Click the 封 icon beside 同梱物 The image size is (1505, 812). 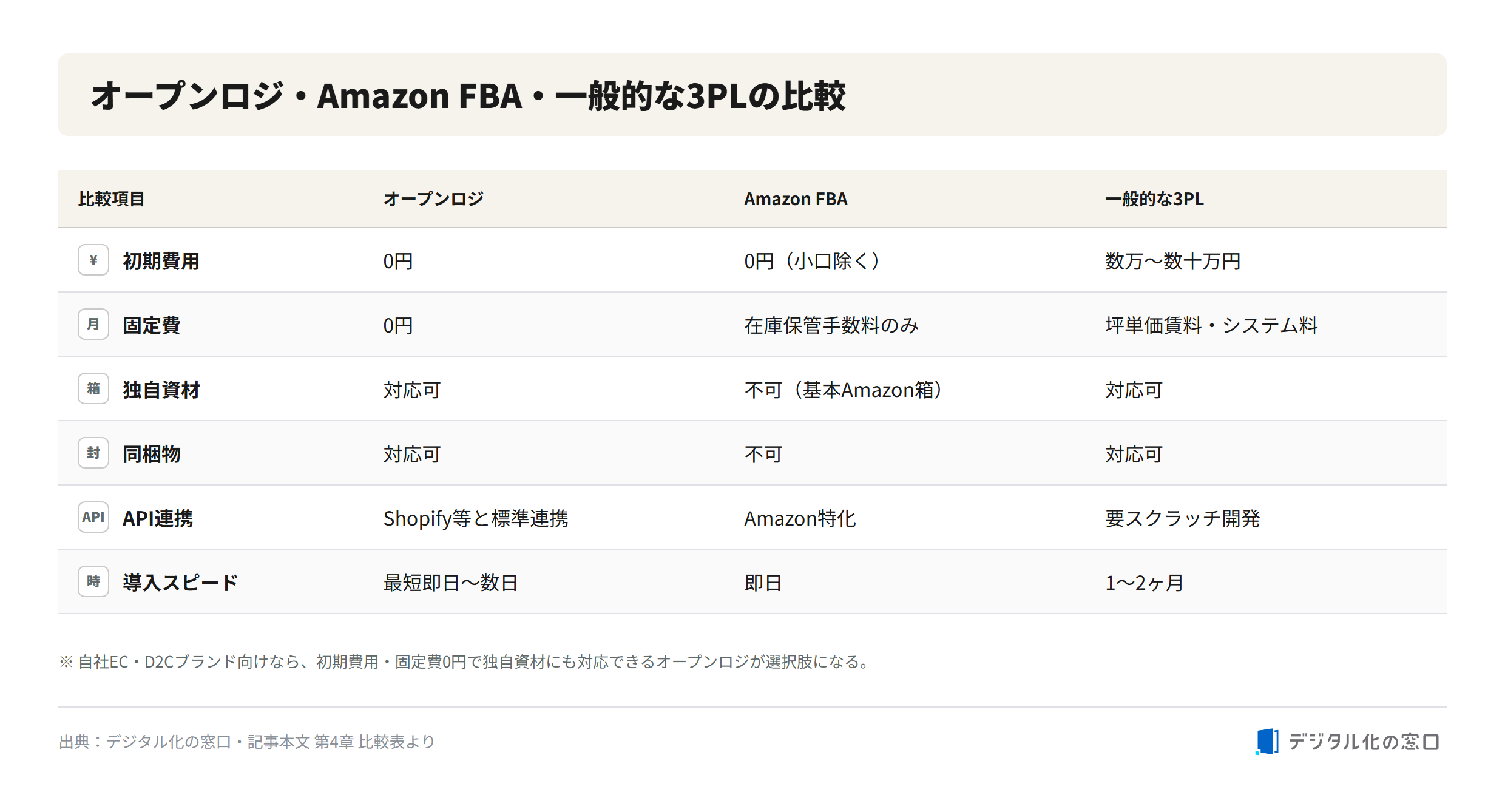93,453
